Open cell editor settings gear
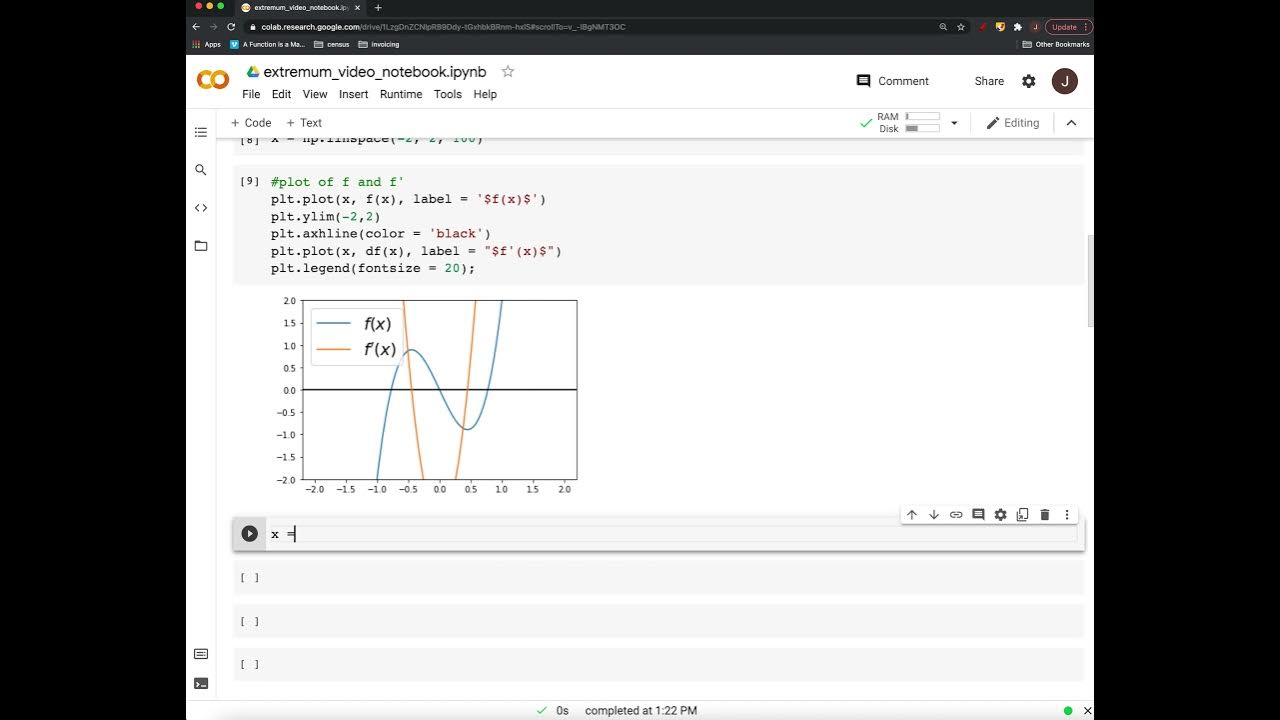The width and height of the screenshot is (1280, 720). click(x=1000, y=515)
